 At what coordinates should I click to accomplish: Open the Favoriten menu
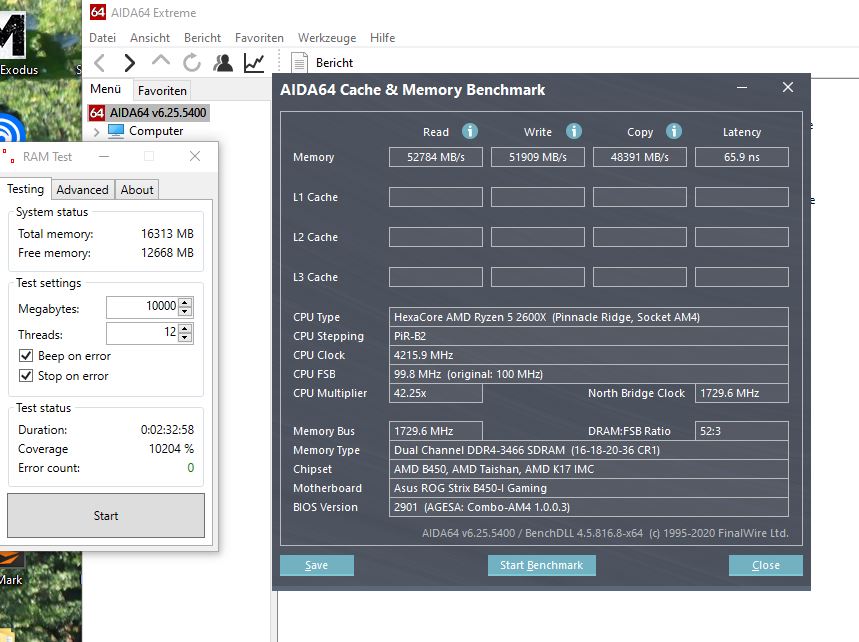259,38
